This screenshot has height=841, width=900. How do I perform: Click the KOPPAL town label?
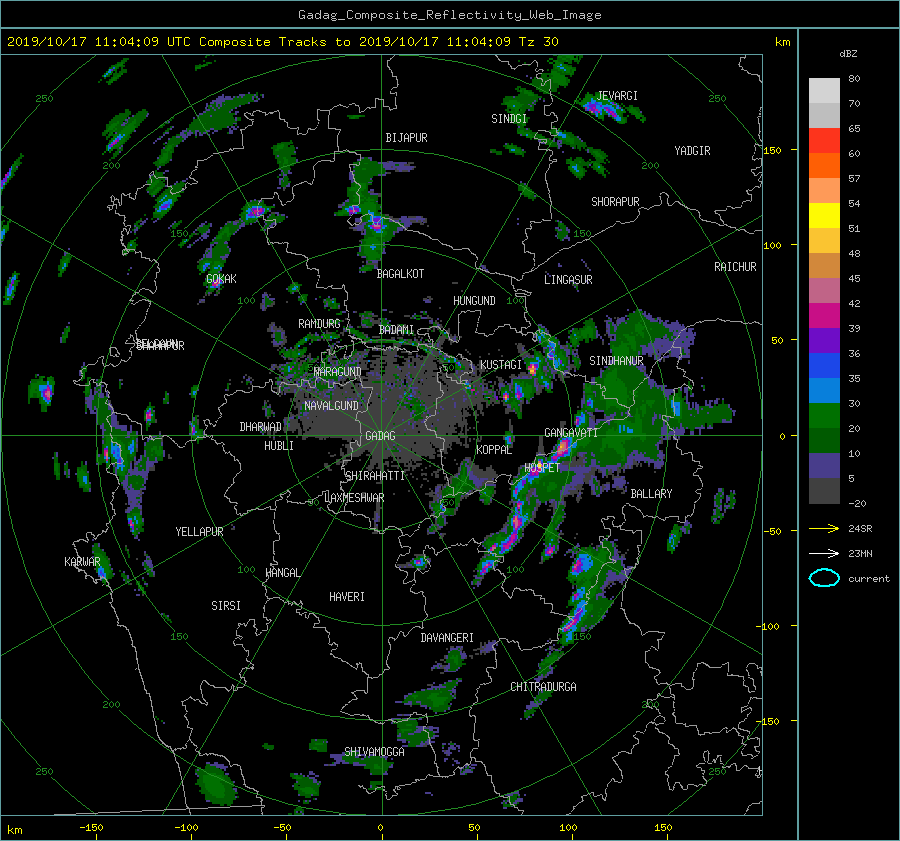coord(494,450)
